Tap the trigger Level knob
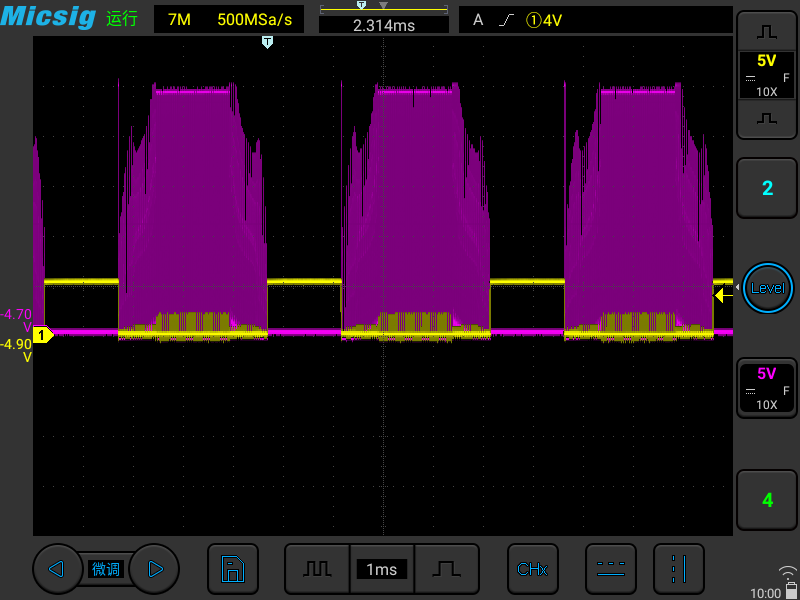The width and height of the screenshot is (800, 600). click(x=767, y=288)
